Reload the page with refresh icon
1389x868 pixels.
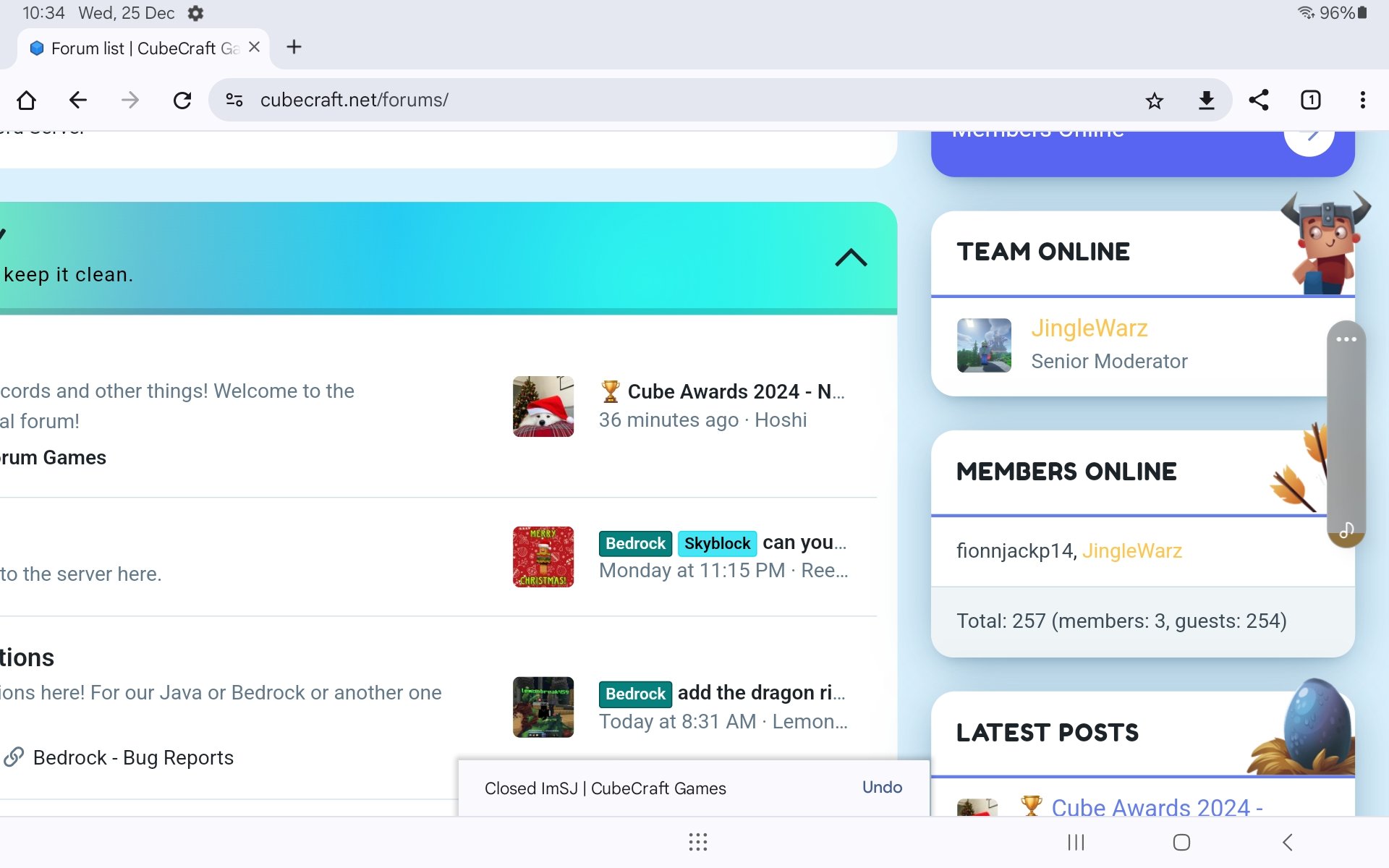pos(182,100)
